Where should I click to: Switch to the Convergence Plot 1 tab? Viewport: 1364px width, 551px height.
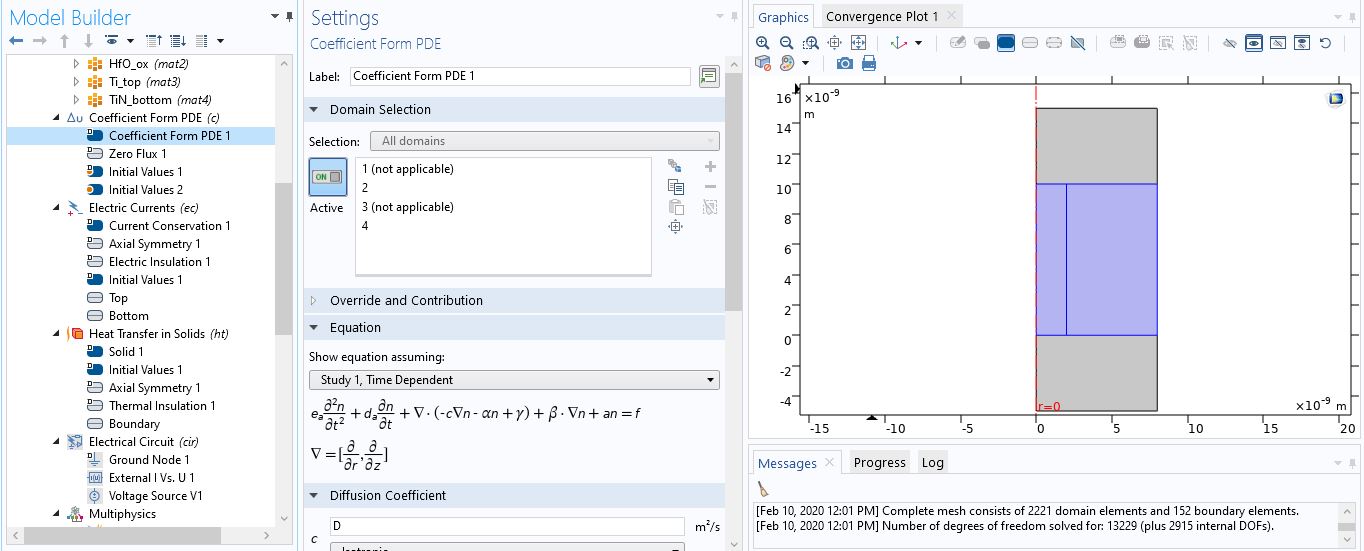pos(881,16)
